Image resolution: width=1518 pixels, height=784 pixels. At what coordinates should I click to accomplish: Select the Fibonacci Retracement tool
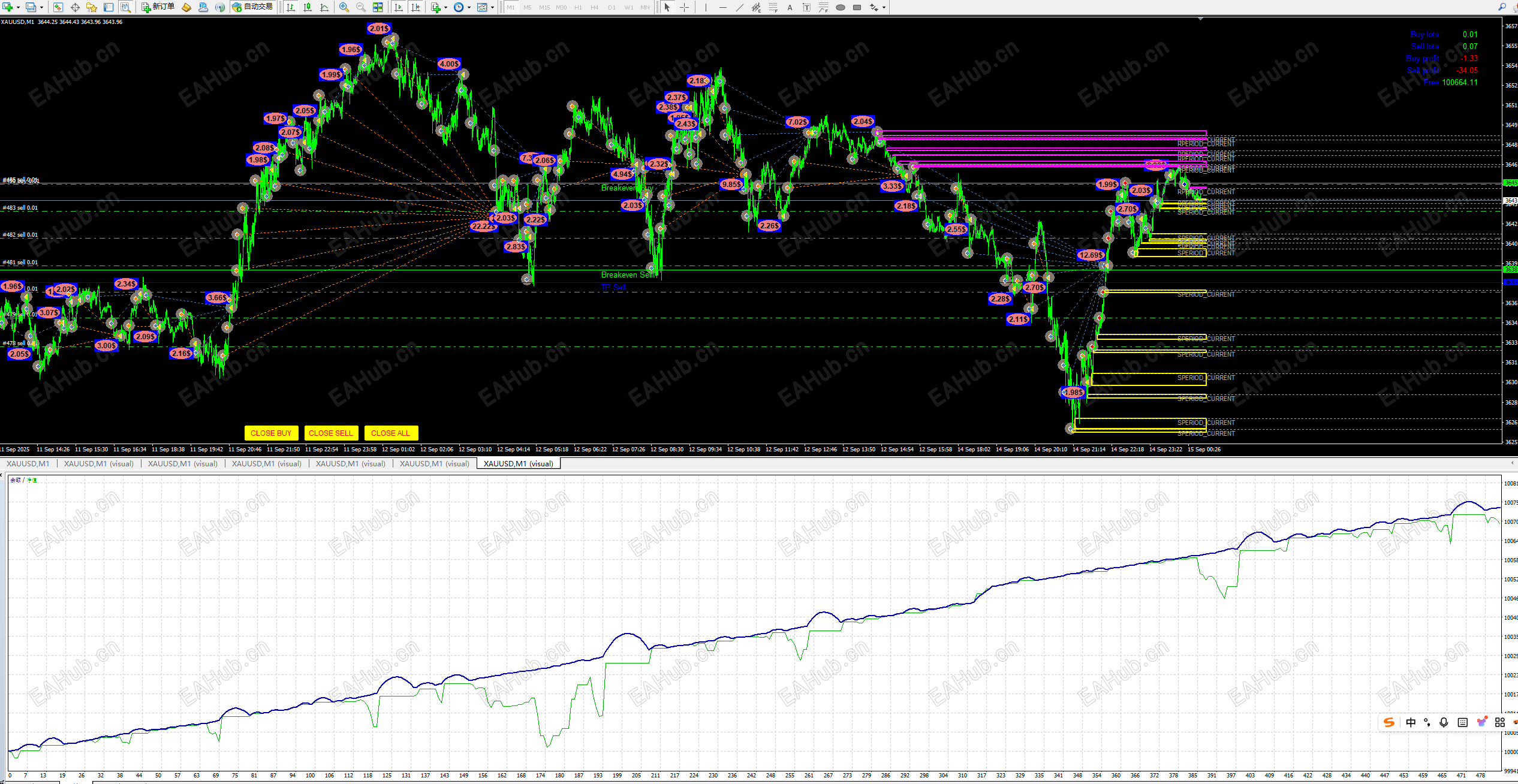point(773,7)
